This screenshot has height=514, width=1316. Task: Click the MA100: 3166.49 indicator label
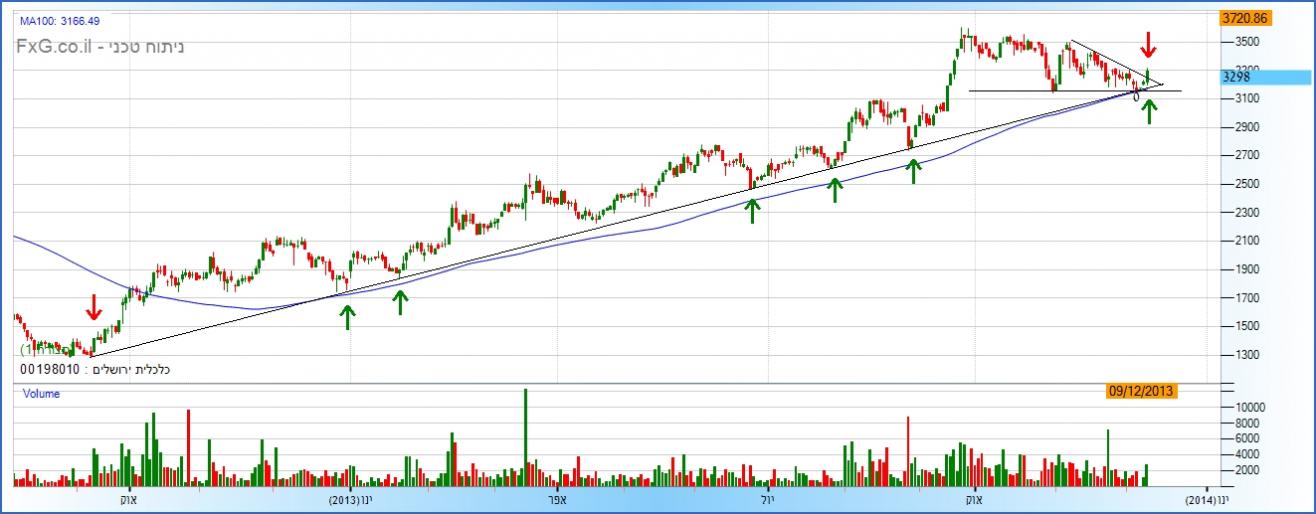[x=60, y=20]
